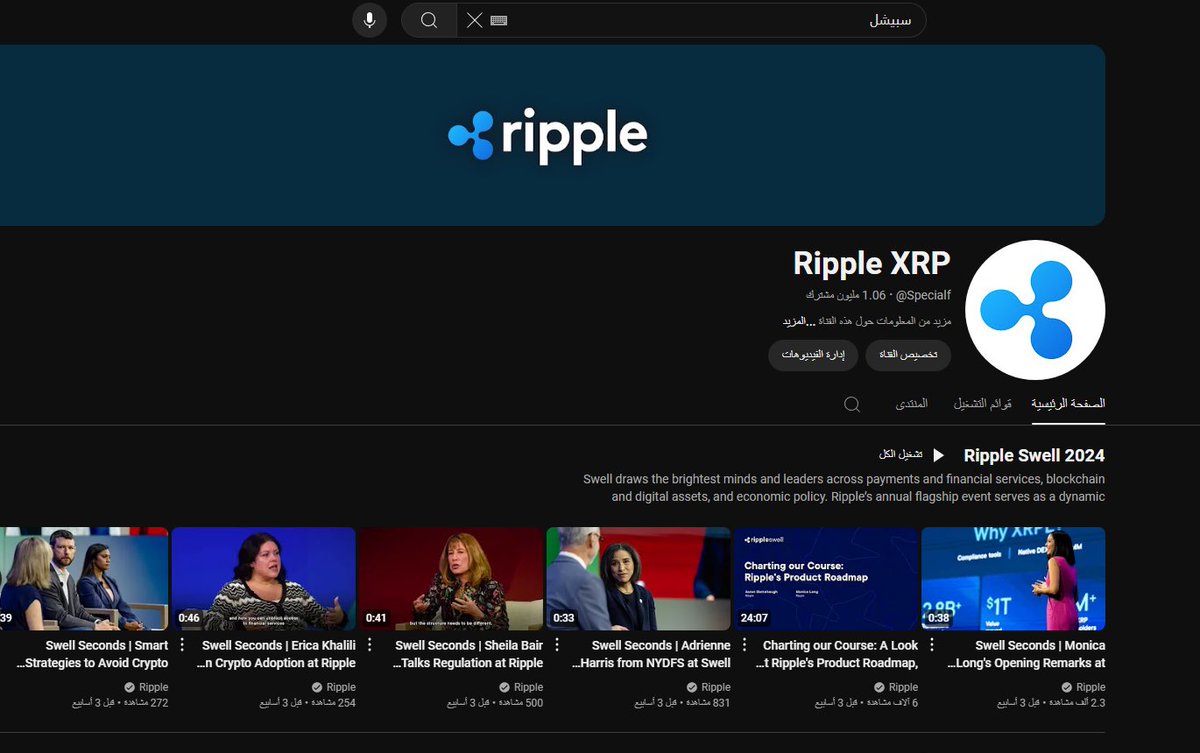Viewport: 1200px width, 753px height.
Task: Open options menu for Sheila Bair video
Action: point(369,646)
